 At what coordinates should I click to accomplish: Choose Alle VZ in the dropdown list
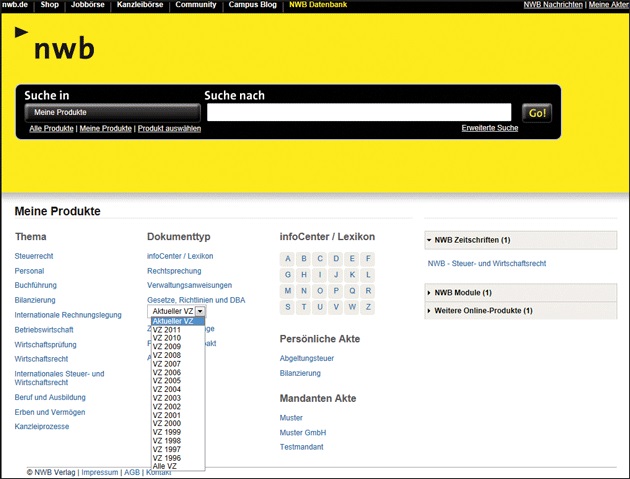[x=165, y=466]
